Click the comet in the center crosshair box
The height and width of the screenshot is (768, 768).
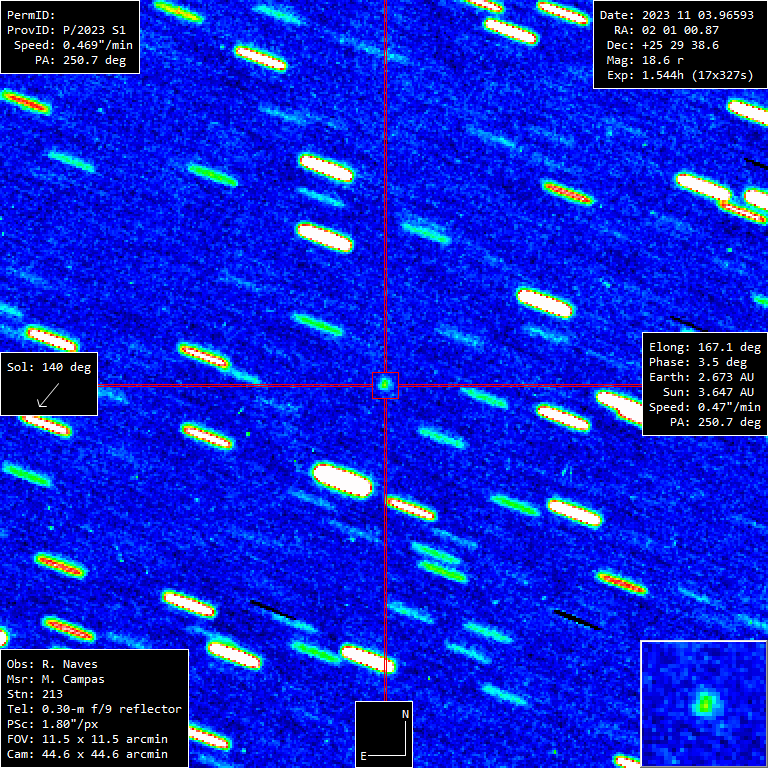[385, 385]
